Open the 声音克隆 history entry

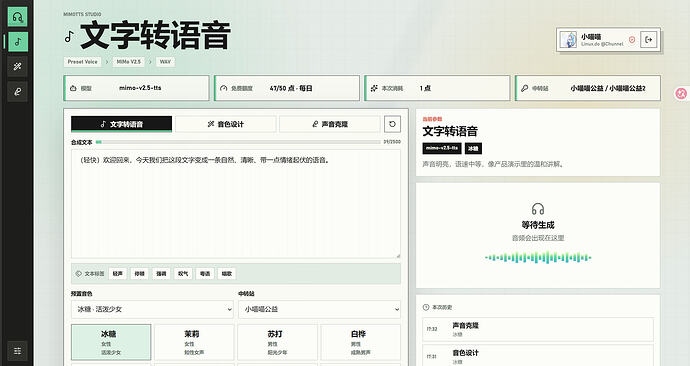pyautogui.click(x=538, y=329)
